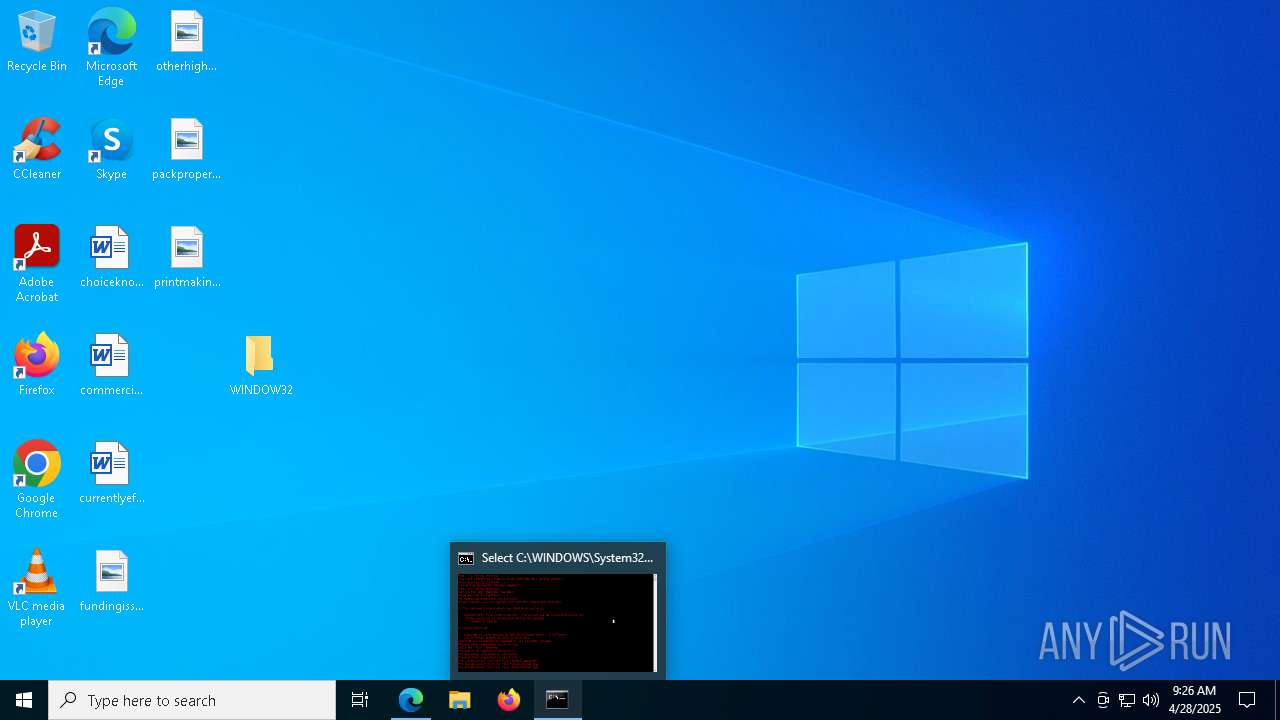This screenshot has width=1280, height=720.
Task: Click the Command Prompt taskbar button
Action: [558, 700]
